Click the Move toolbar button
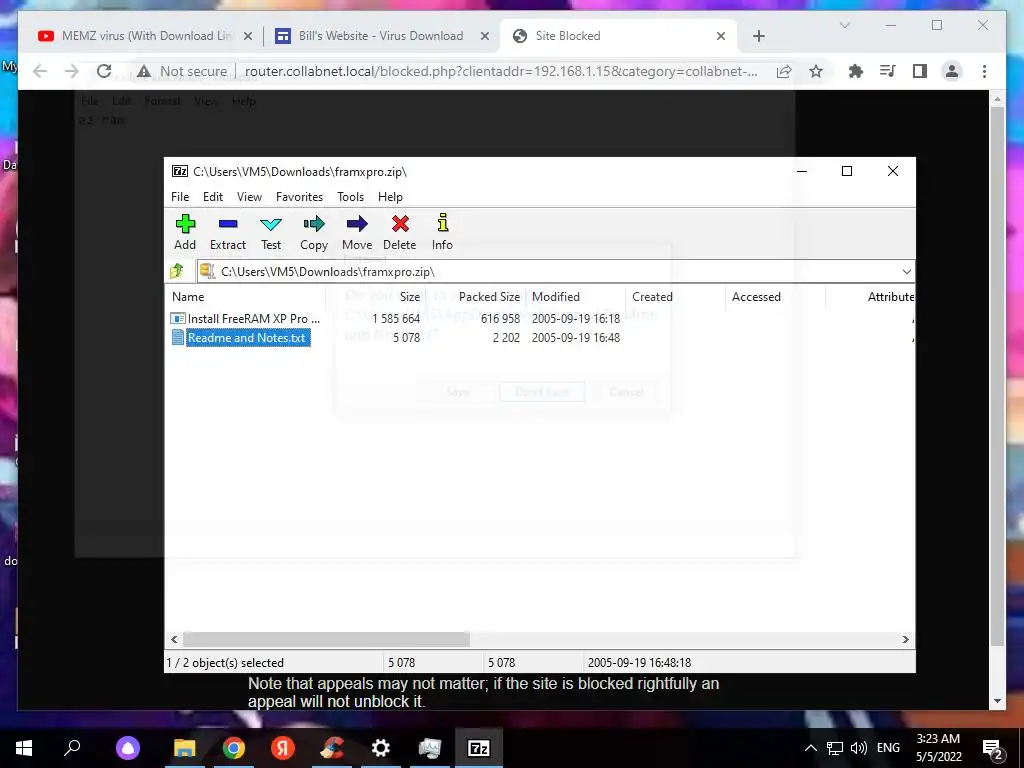This screenshot has height=768, width=1024. click(x=357, y=232)
